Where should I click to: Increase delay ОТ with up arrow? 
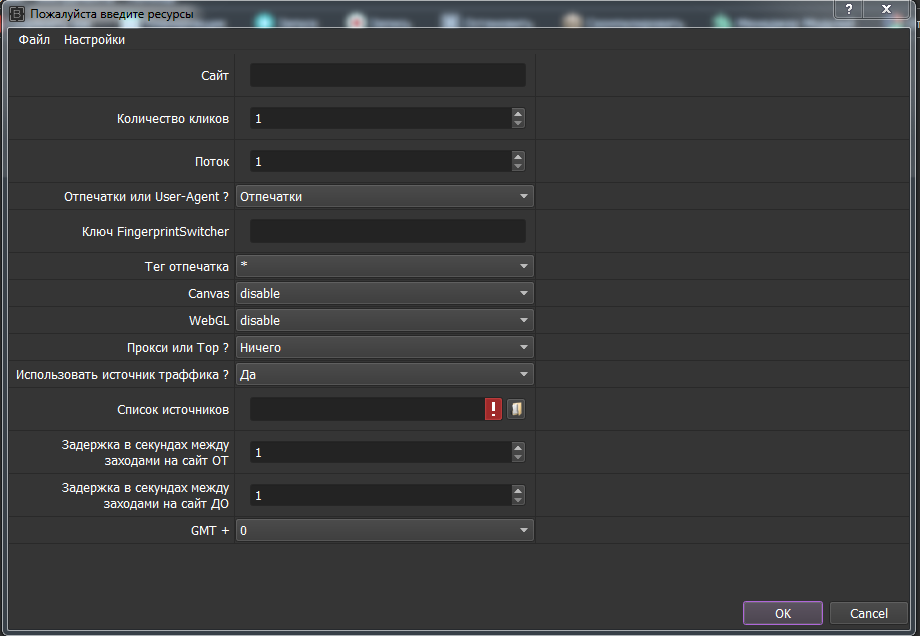click(518, 447)
